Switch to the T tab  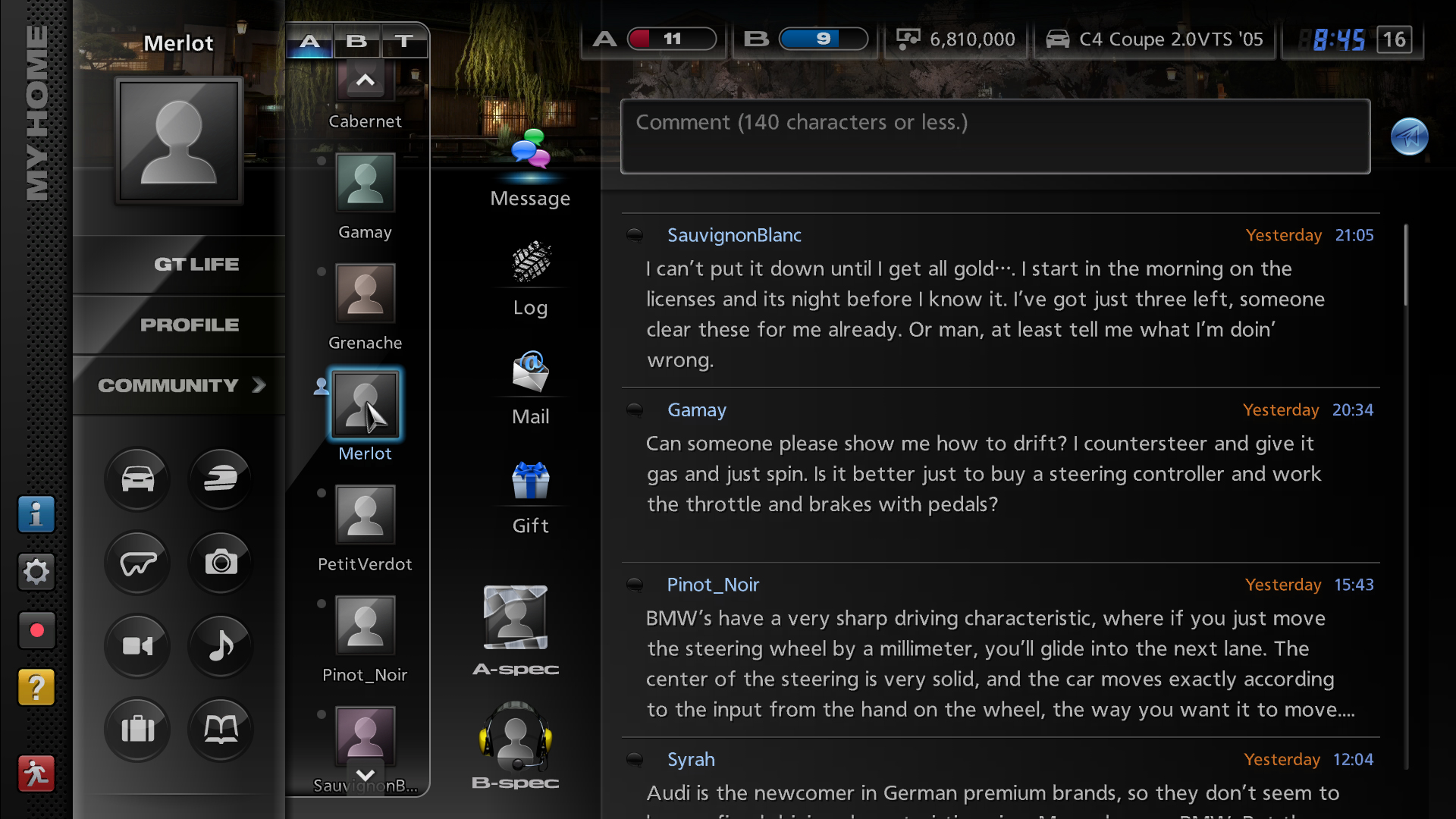pos(403,41)
